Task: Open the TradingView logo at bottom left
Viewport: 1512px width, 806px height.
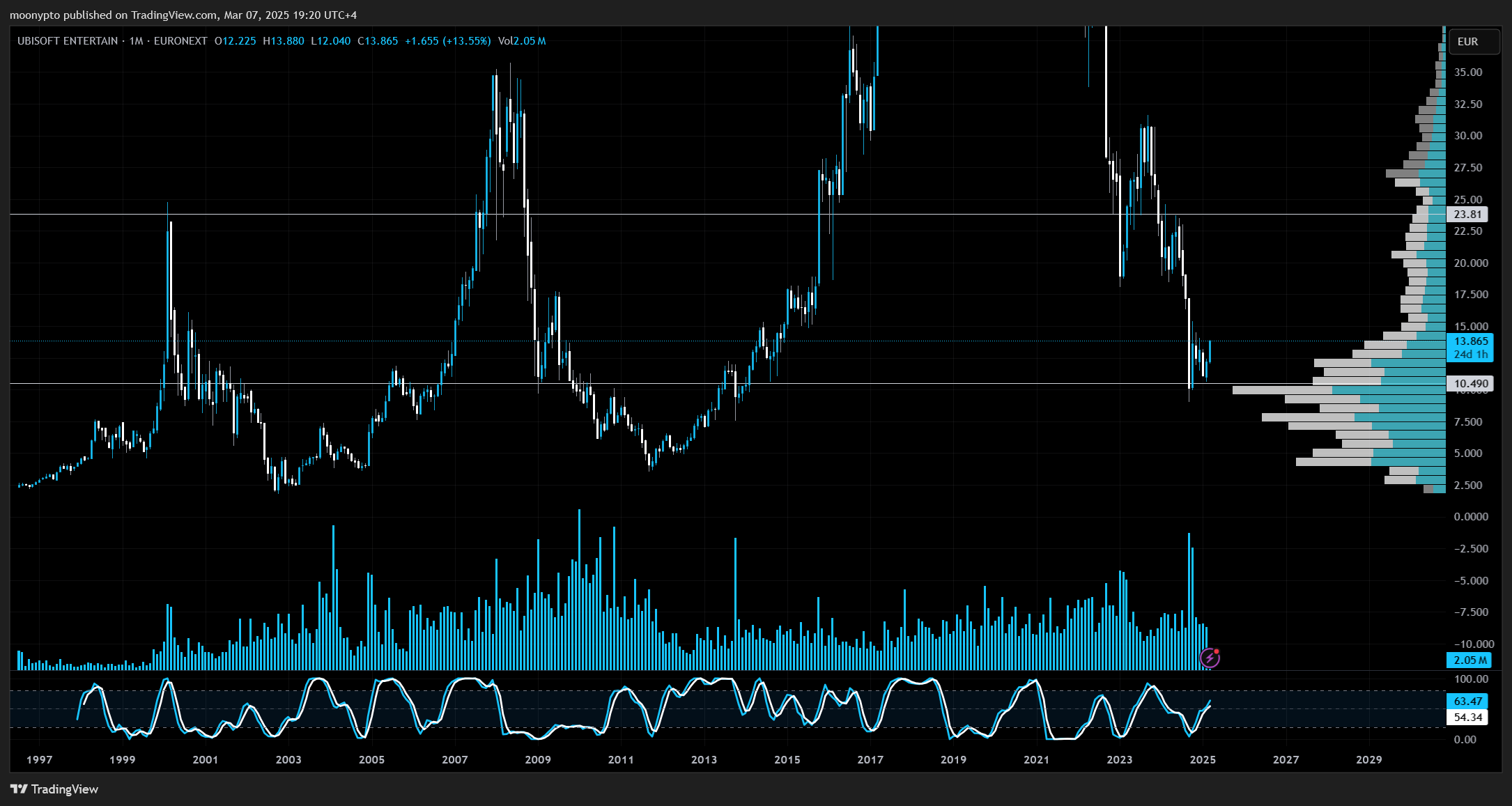Action: tap(54, 789)
